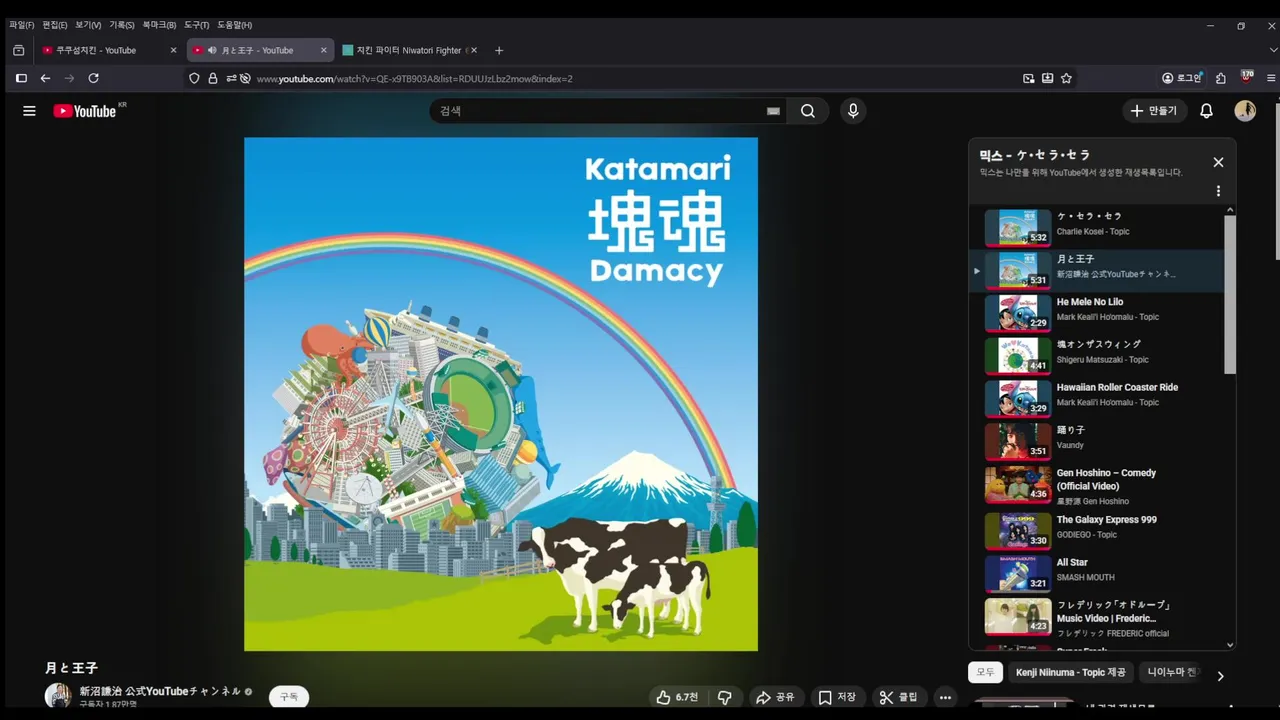The image size is (1280, 720).
Task: Create a clip with 클립 button
Action: pos(898,697)
